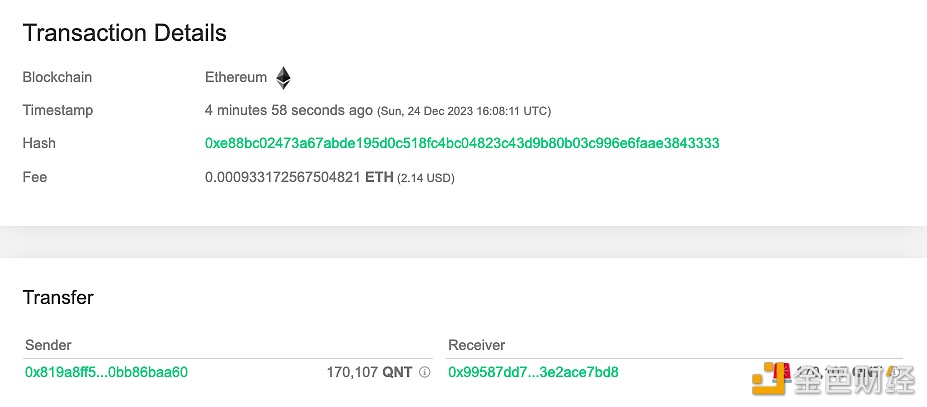Screen dimensions: 927x407
Task: Click the Sender column header
Action: 48,345
